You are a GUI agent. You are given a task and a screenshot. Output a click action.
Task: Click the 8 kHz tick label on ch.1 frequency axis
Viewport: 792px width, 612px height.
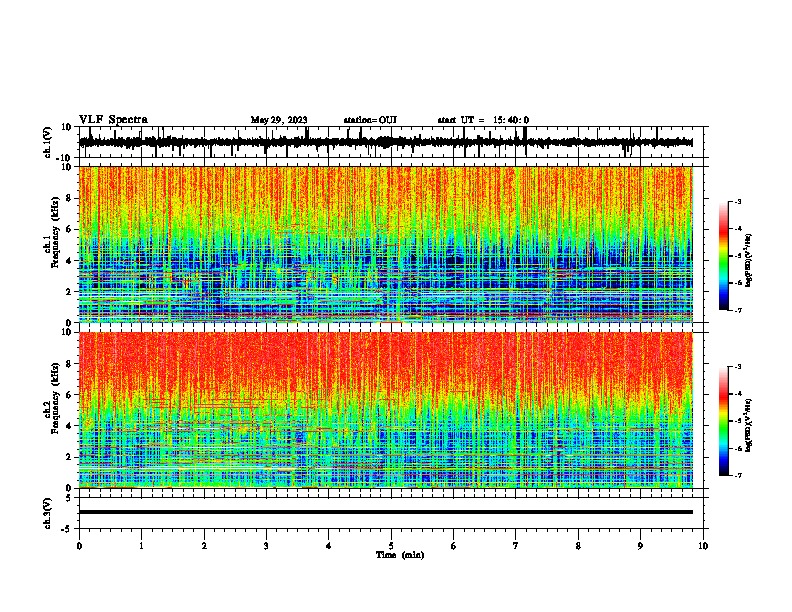coord(69,198)
